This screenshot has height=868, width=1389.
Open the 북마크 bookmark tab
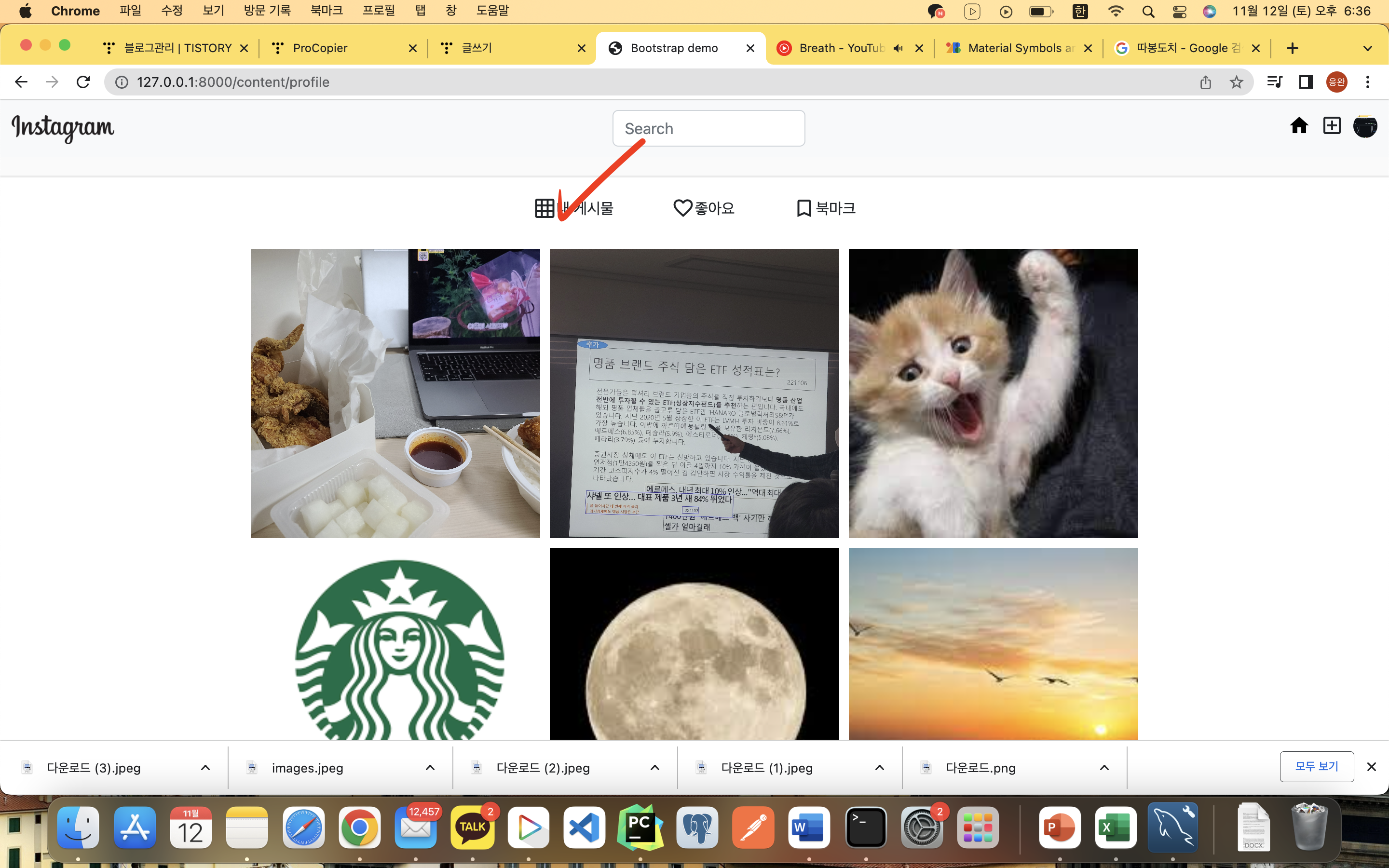(x=826, y=208)
